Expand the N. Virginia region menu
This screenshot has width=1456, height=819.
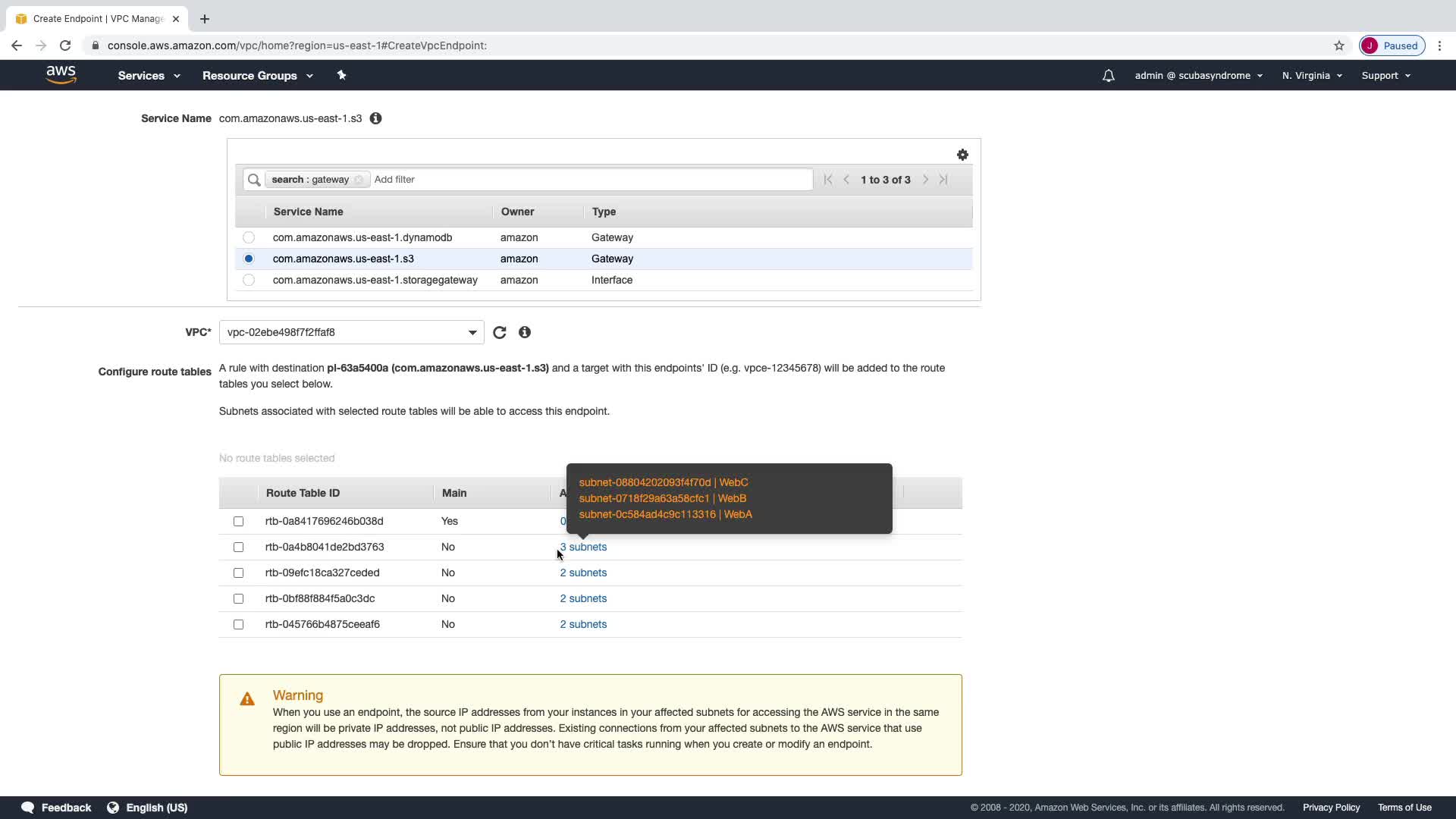pyautogui.click(x=1312, y=76)
